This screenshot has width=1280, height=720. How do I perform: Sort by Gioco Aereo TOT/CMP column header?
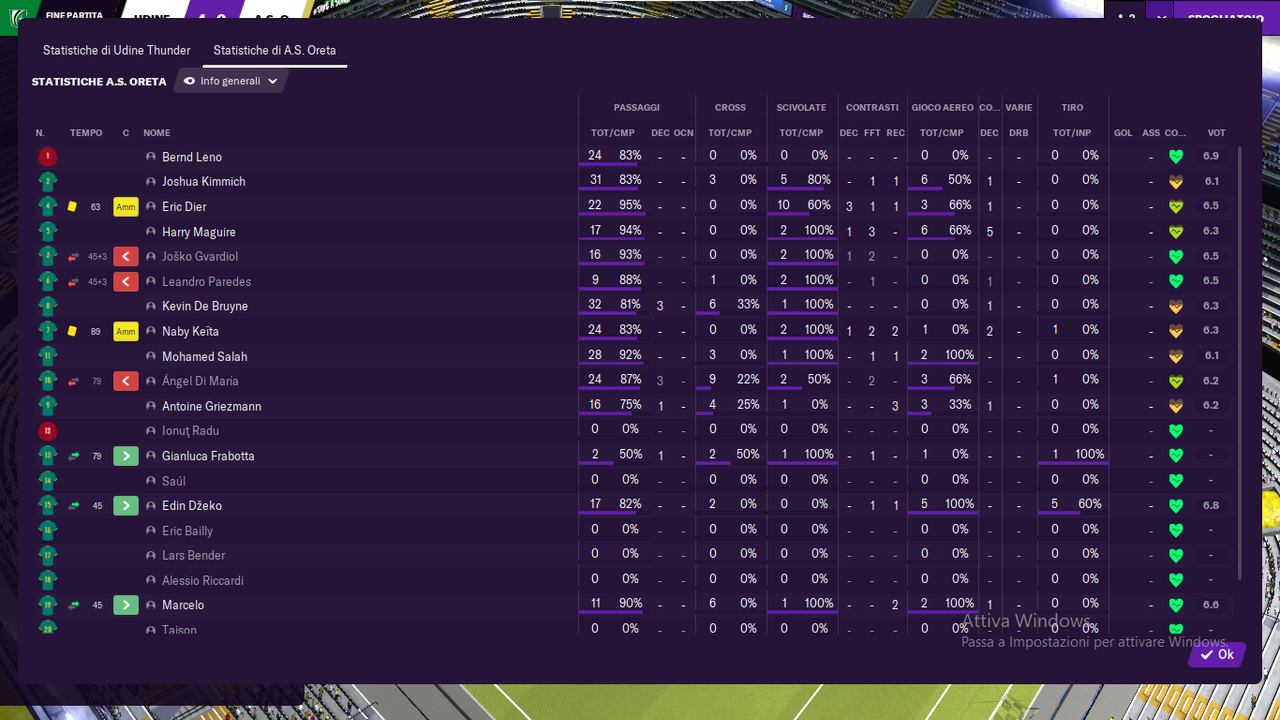942,133
